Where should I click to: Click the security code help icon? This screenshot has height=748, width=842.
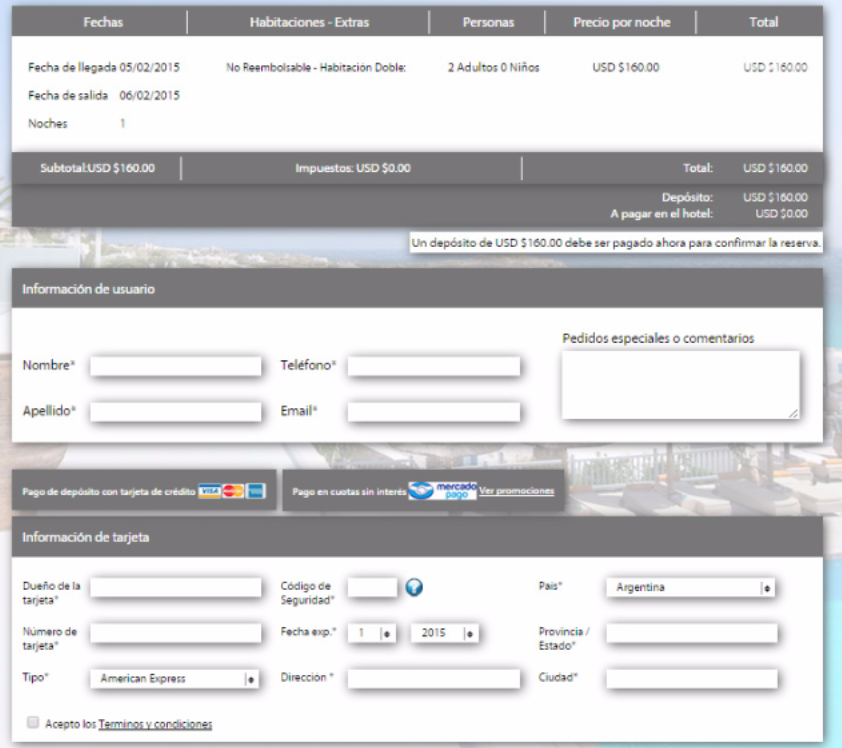(x=415, y=587)
